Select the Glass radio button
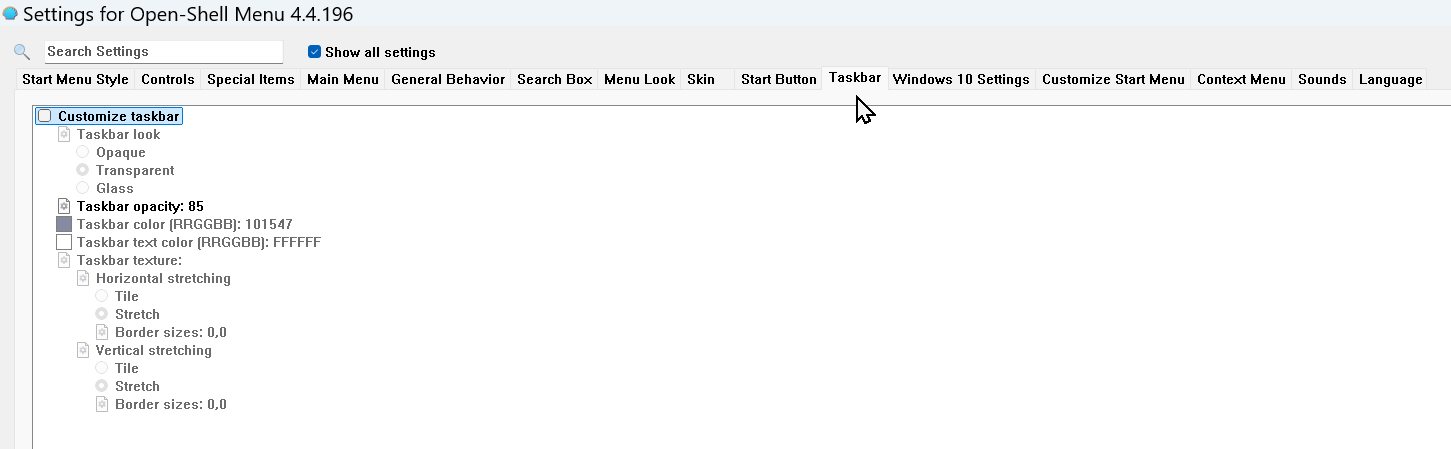The height and width of the screenshot is (449, 1451). tap(83, 188)
